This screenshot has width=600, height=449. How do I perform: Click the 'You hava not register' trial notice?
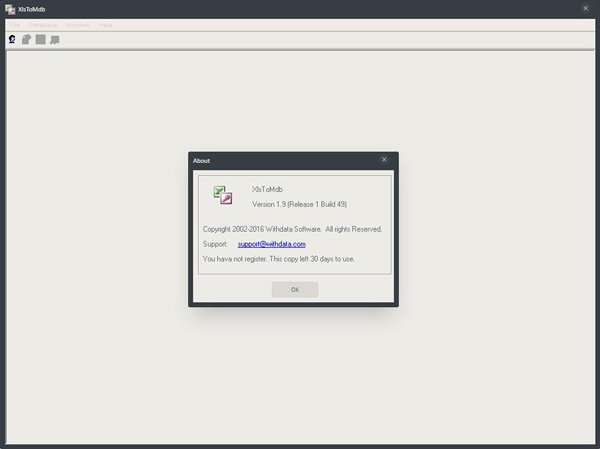(x=279, y=259)
